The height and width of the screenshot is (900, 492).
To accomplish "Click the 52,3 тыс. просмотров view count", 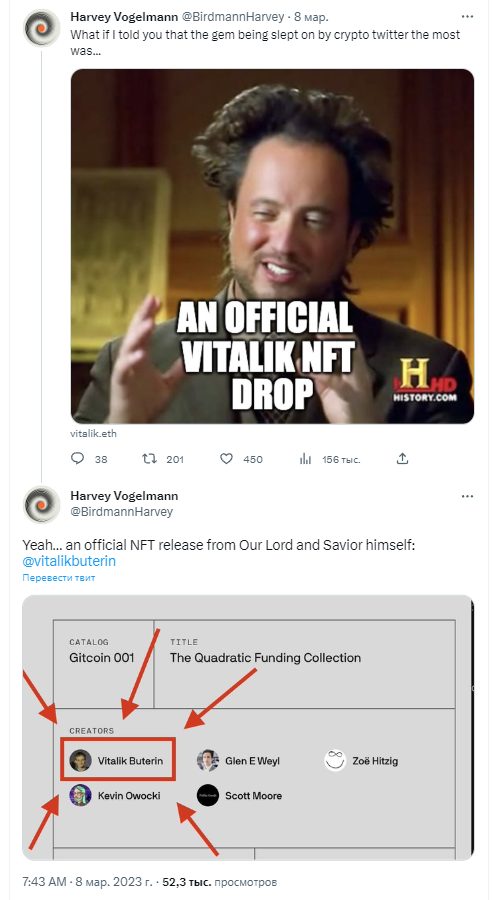I will (x=219, y=881).
